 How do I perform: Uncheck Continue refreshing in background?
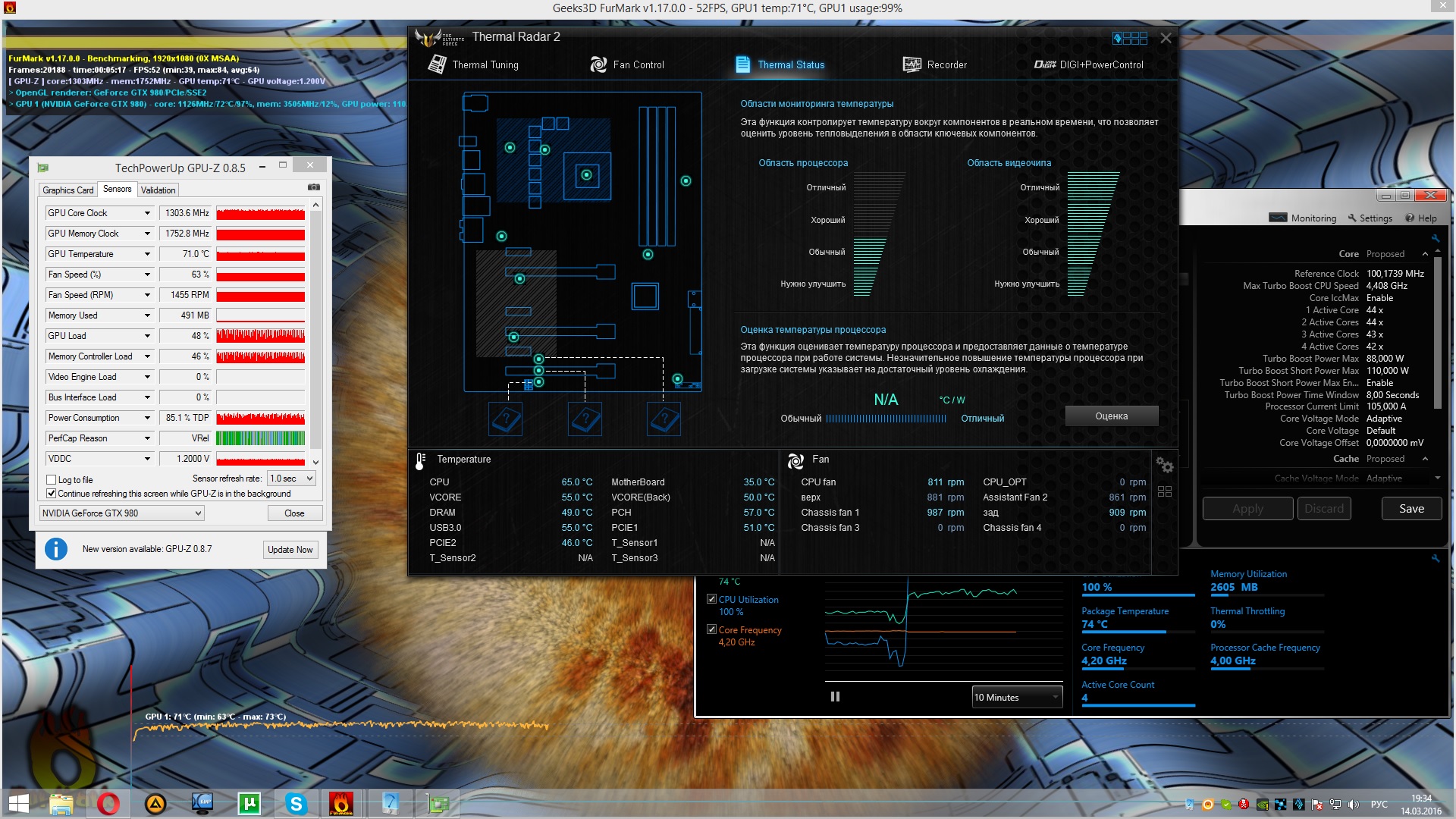pyautogui.click(x=52, y=494)
